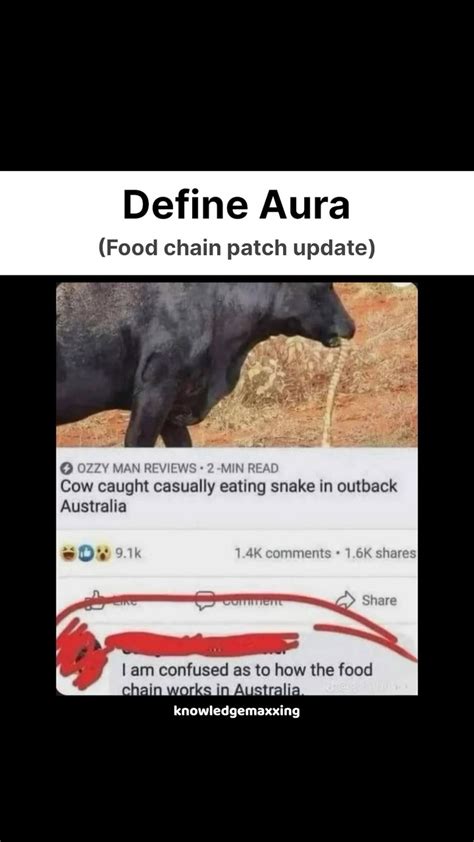Viewport: 474px width, 842px height.
Task: Click the OZZY MAN REVIEWS source label
Action: [137, 468]
